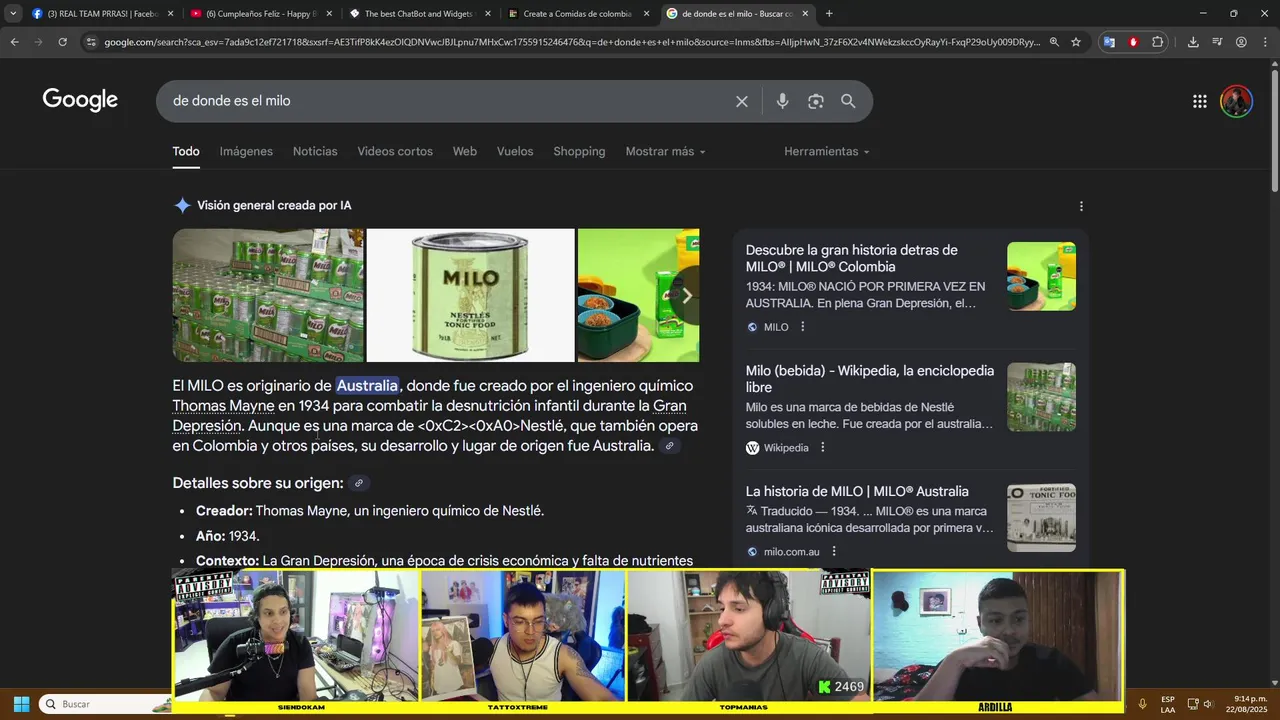
Task: Start voice search with the microphone icon
Action: point(782,101)
